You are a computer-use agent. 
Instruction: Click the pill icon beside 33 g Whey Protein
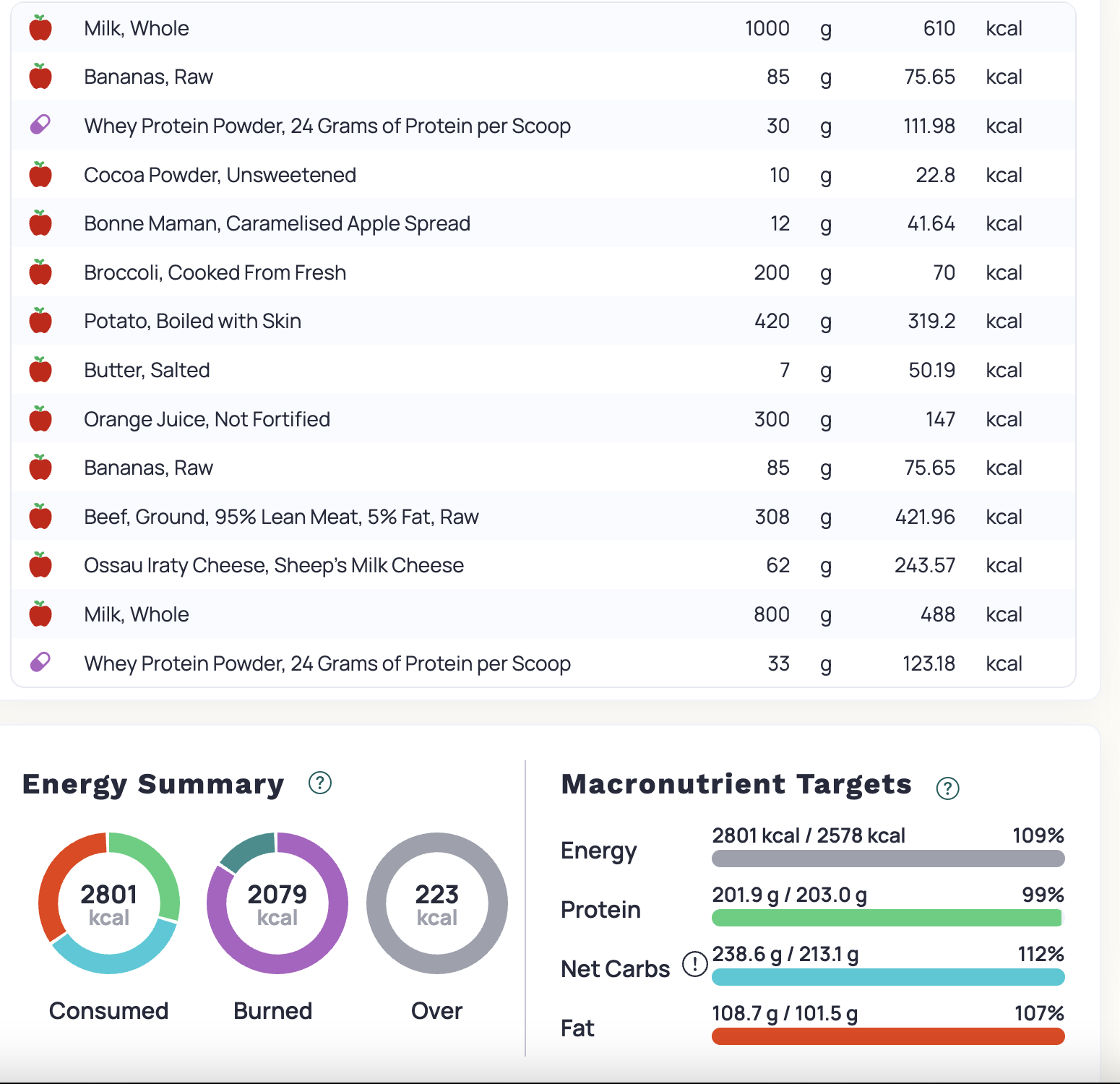click(x=40, y=662)
